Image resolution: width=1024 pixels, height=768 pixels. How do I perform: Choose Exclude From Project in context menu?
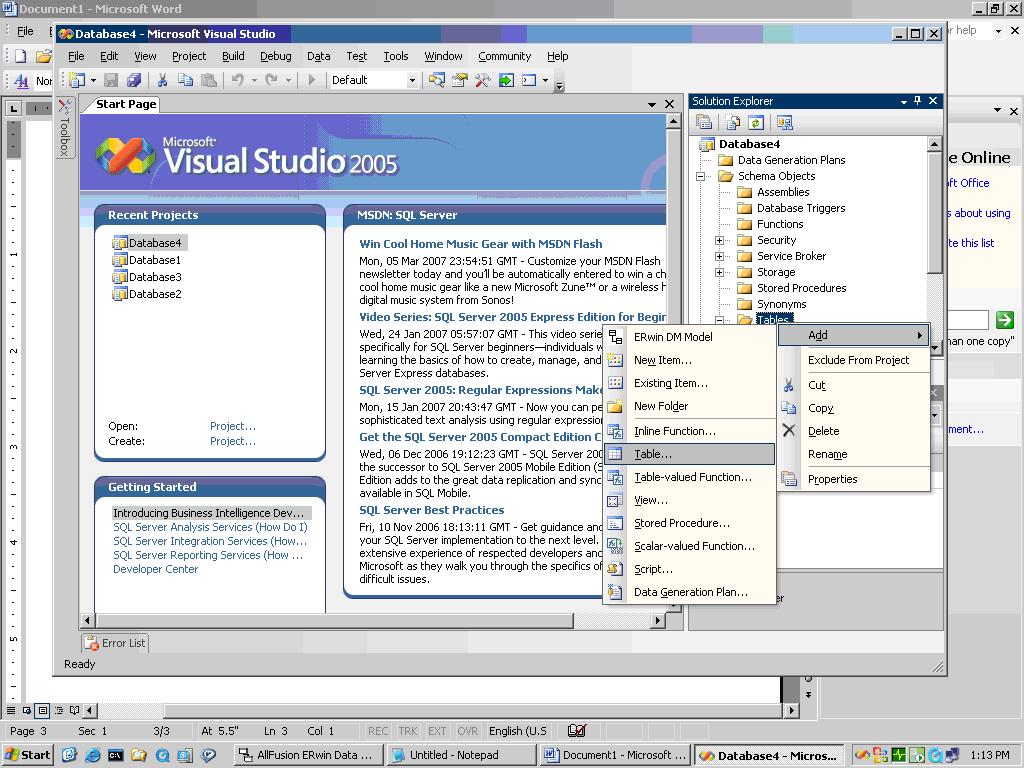[854, 360]
